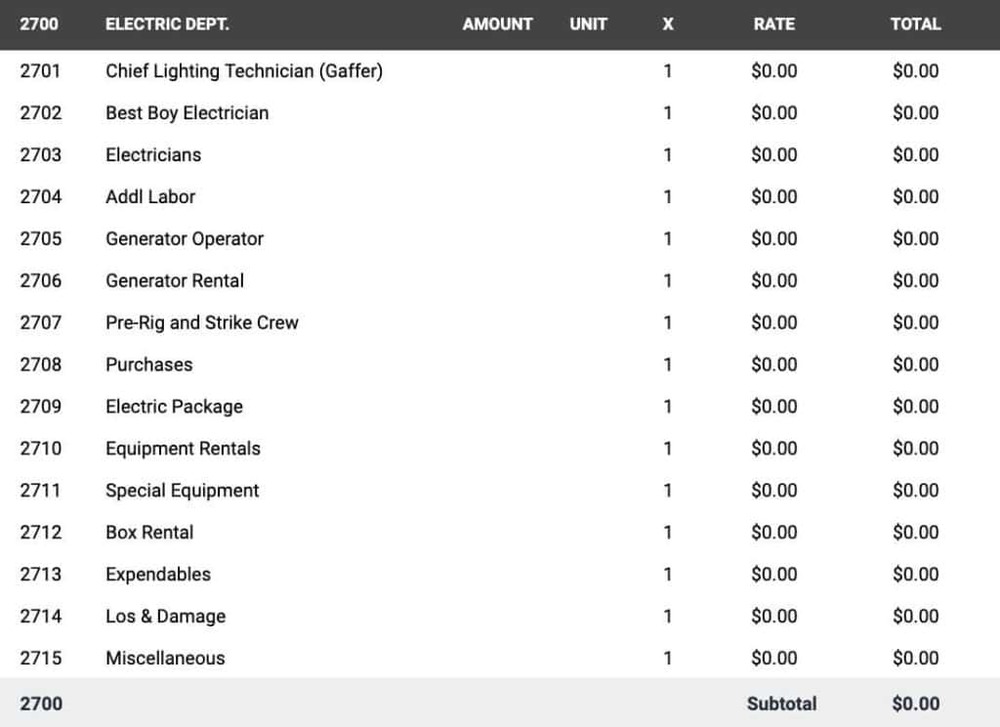Click account number 2700 in the header row
The image size is (1000, 727).
(x=41, y=25)
